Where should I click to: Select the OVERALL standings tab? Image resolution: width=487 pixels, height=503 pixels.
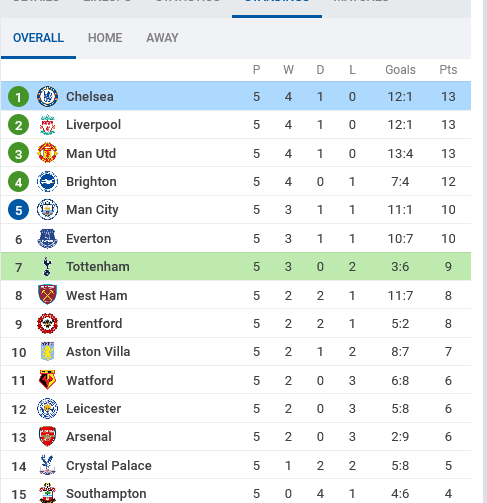click(x=38, y=38)
